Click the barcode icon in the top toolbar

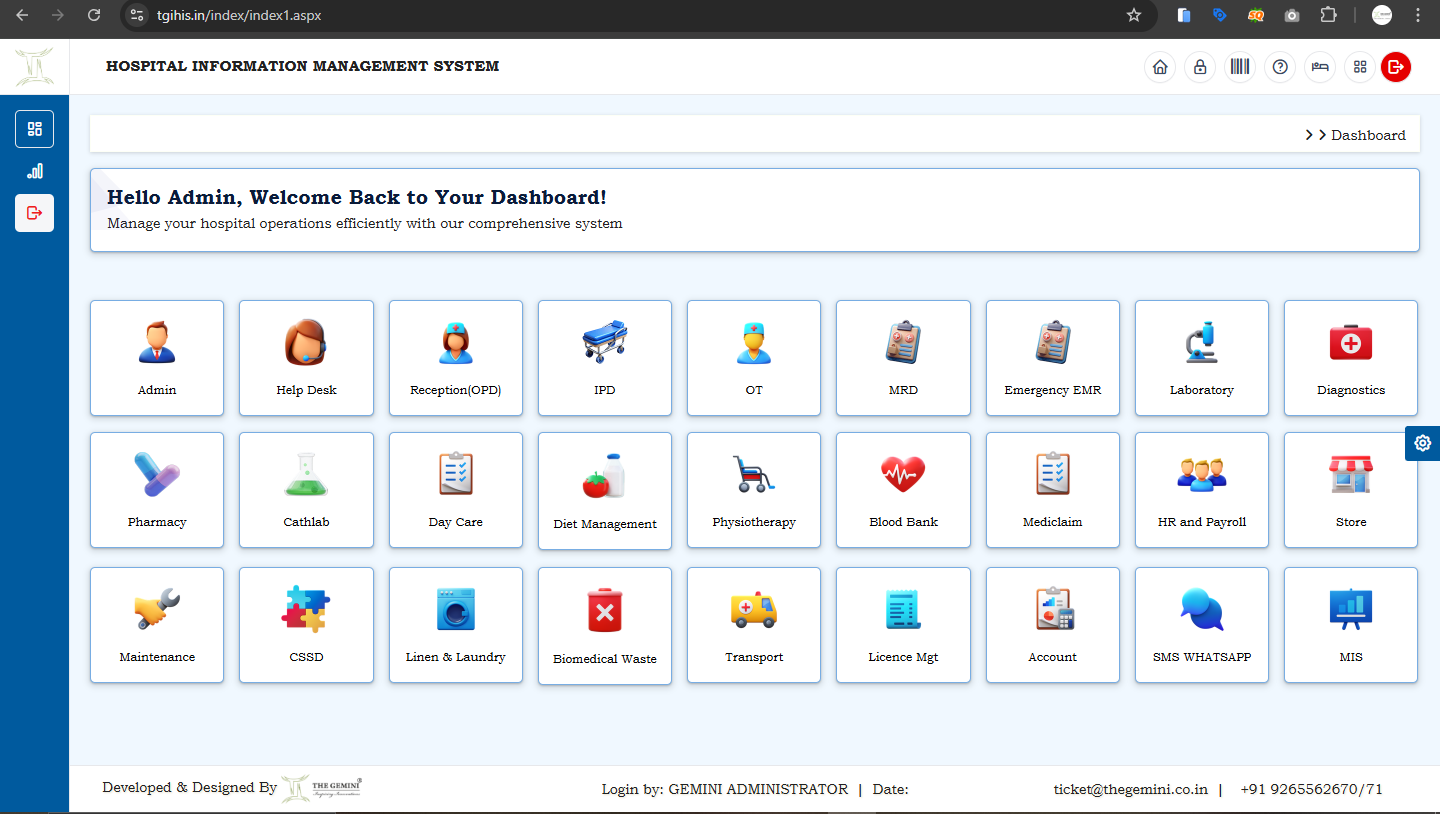coord(1240,67)
